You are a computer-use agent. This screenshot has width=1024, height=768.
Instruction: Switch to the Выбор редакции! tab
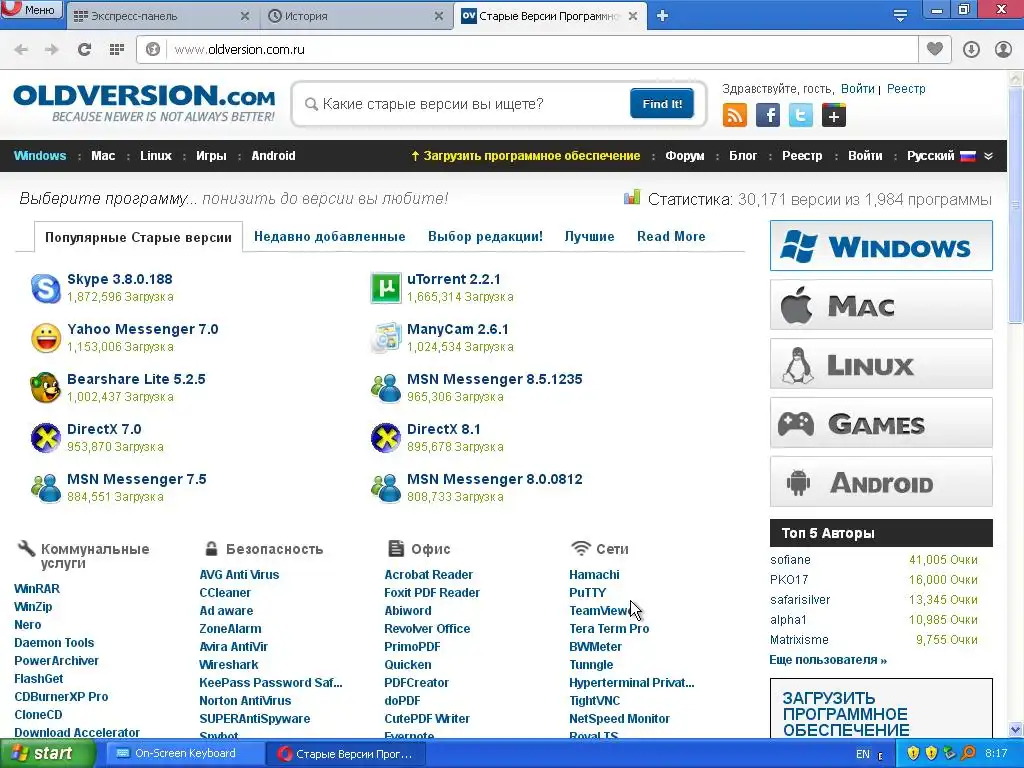click(485, 236)
